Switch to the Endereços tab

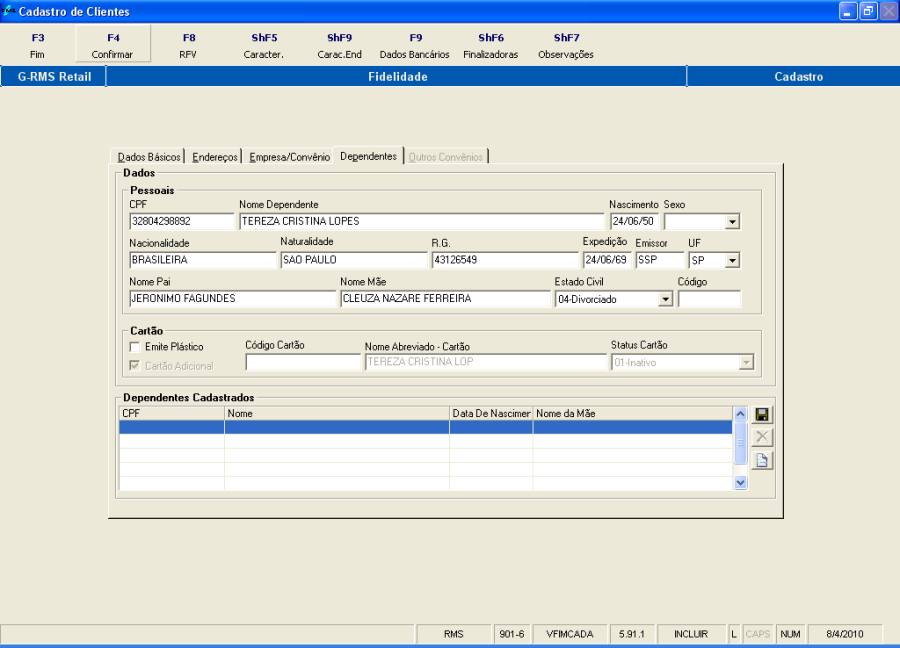pyautogui.click(x=215, y=157)
